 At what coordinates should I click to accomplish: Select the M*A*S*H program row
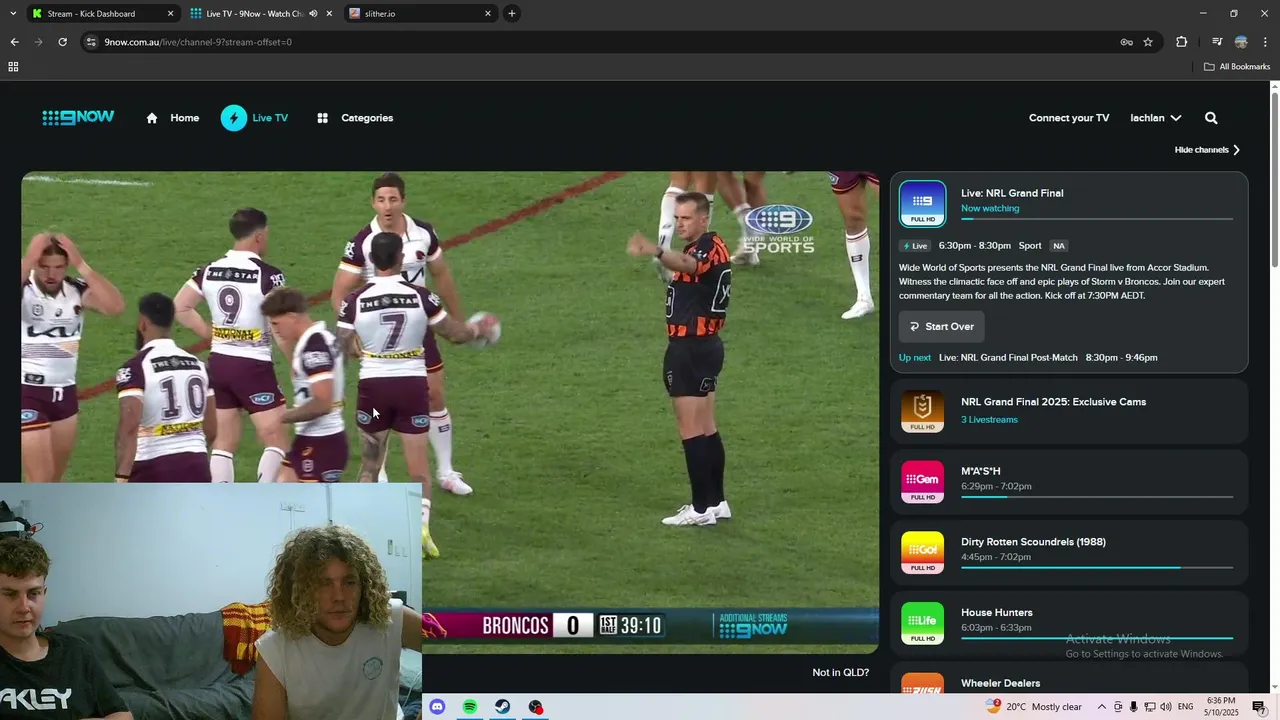click(1069, 481)
